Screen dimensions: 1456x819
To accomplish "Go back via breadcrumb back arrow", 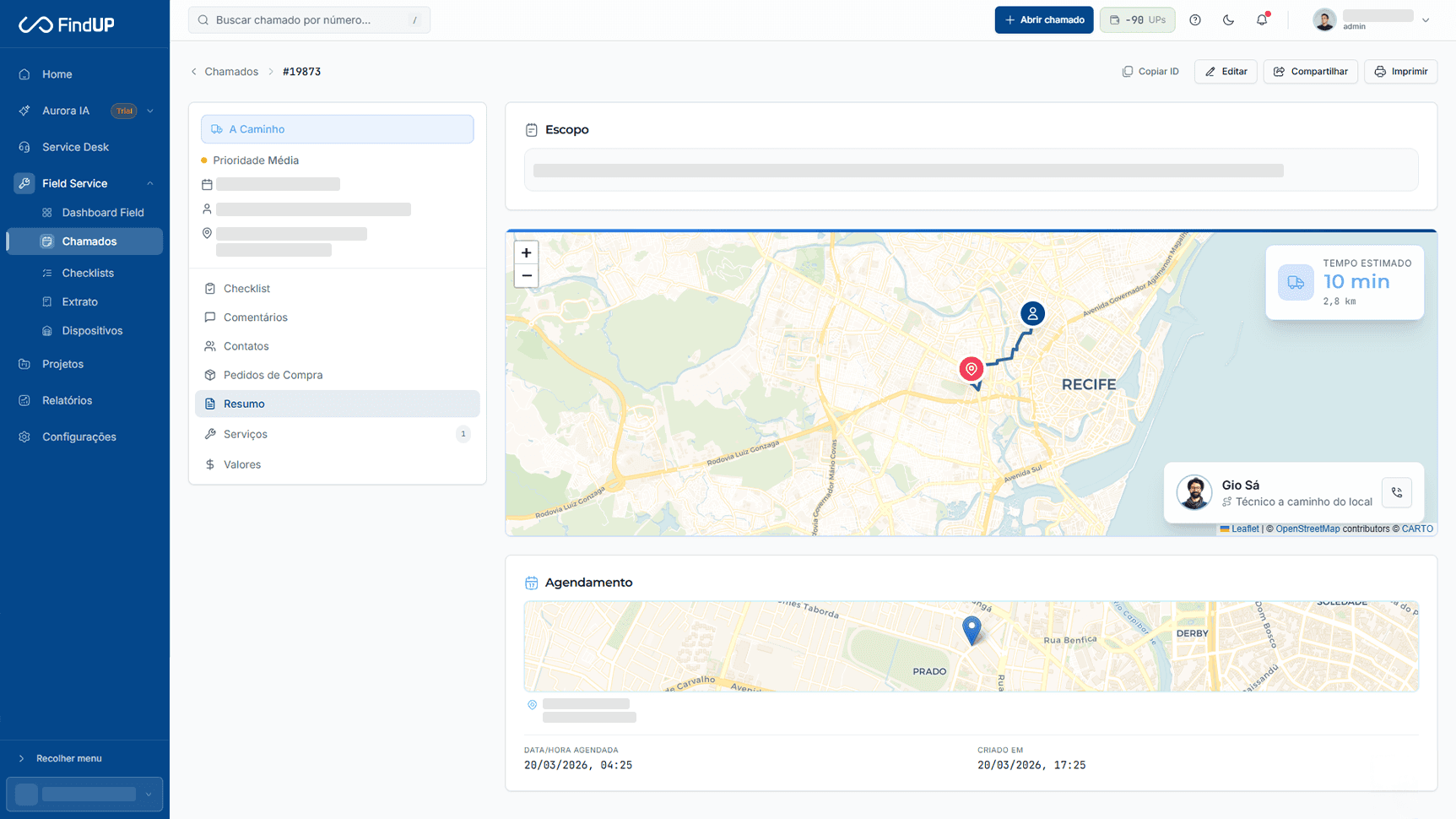I will point(194,72).
